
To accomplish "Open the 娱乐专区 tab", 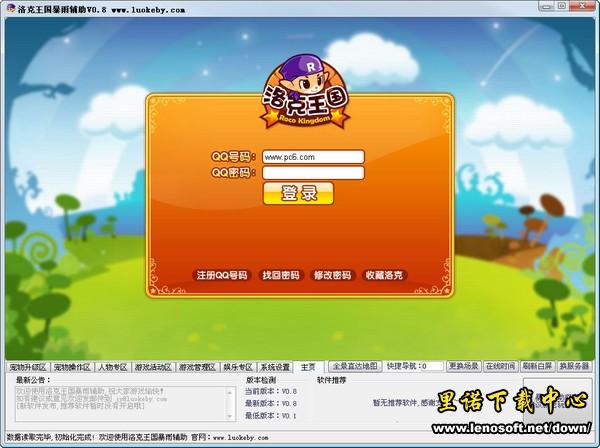I will pos(238,367).
